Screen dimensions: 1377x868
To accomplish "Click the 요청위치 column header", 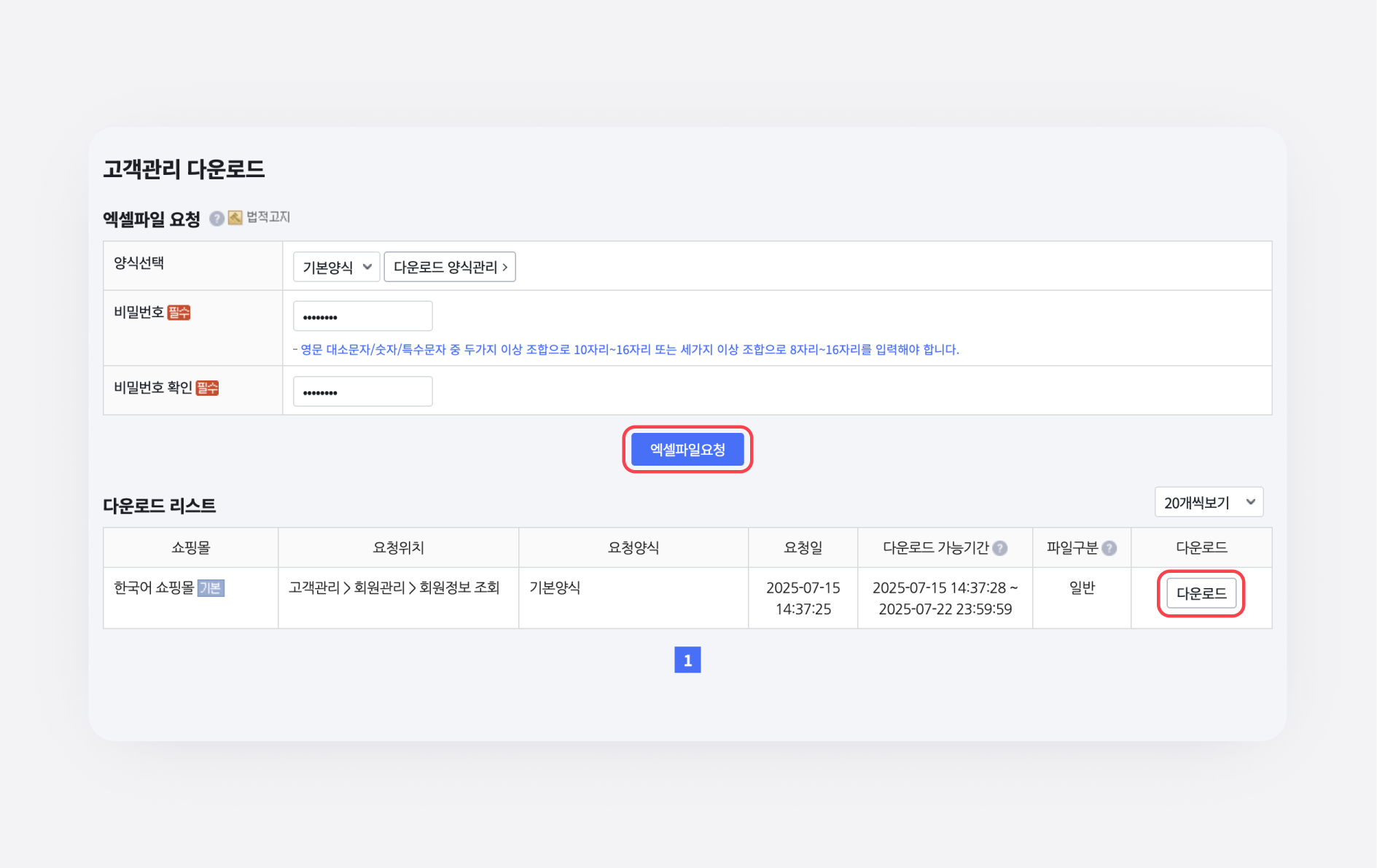I will tap(398, 547).
